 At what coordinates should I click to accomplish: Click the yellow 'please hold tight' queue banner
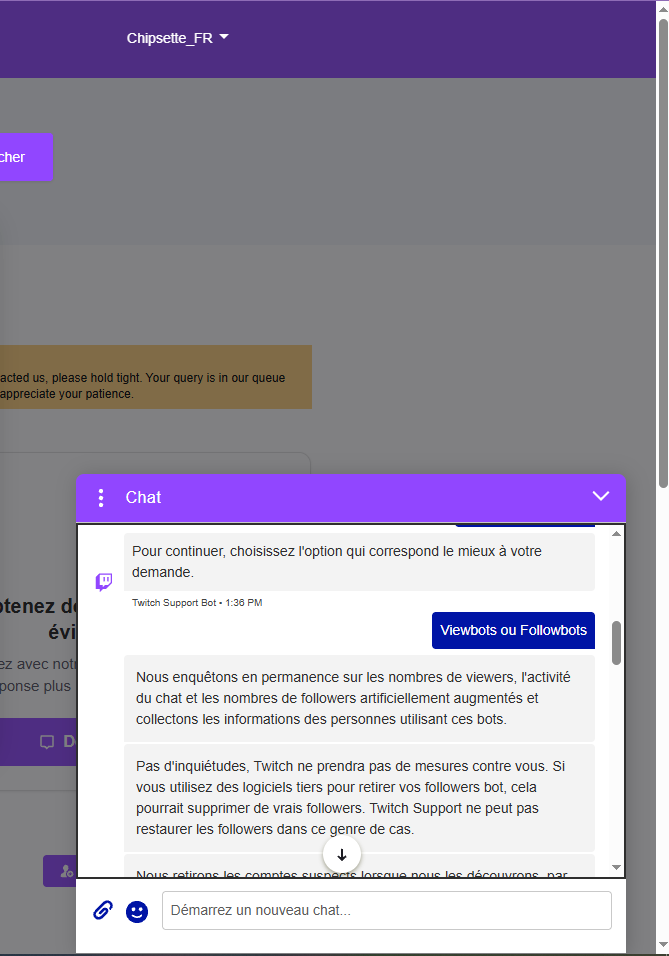click(156, 377)
